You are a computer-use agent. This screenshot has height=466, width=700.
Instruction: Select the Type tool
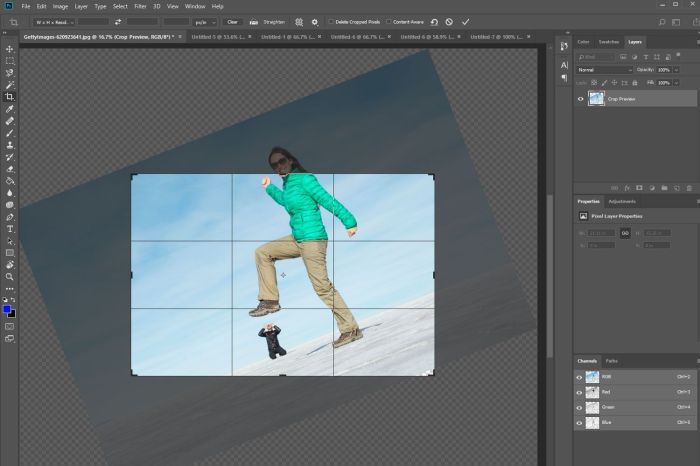(x=9, y=229)
